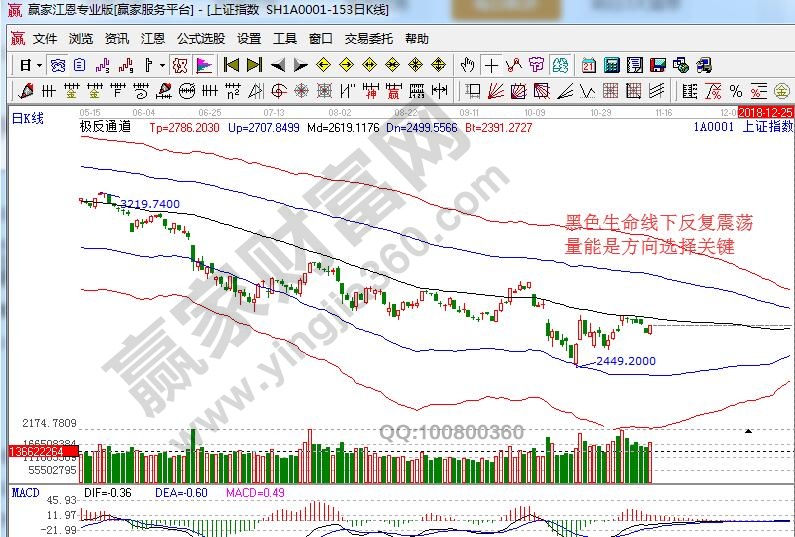Open the 公式选股 menu

(x=201, y=39)
